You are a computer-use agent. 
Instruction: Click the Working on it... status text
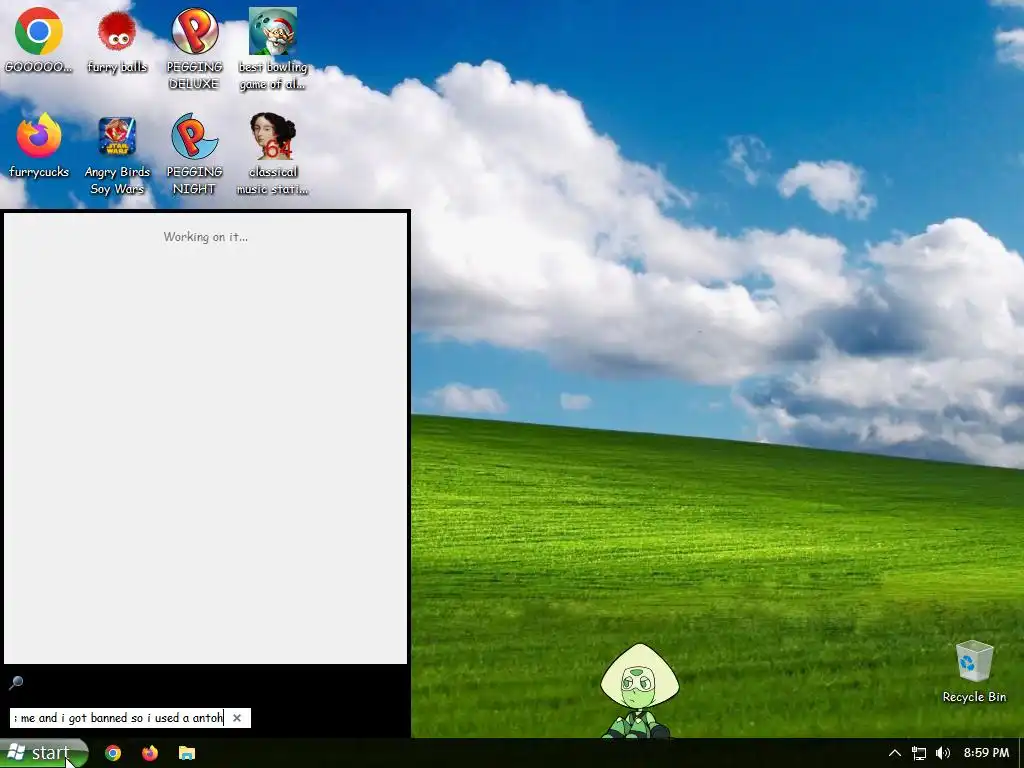(206, 236)
